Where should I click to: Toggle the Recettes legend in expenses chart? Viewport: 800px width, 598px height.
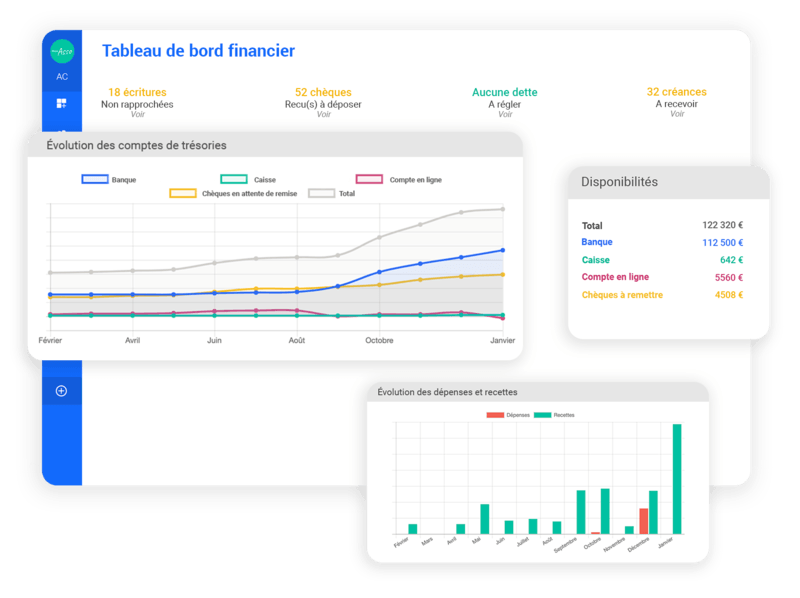tap(554, 415)
